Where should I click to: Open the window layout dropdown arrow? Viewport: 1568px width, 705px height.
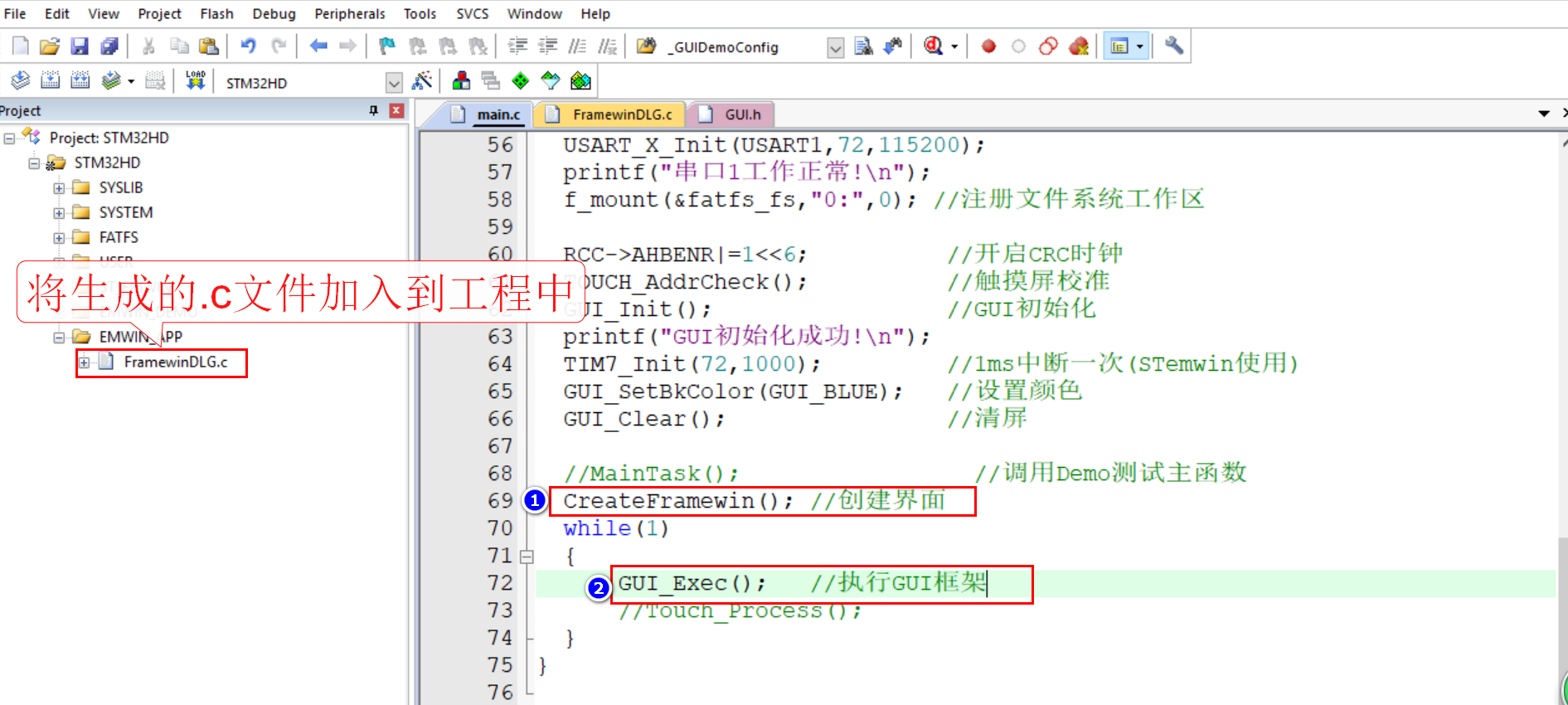pos(1140,46)
